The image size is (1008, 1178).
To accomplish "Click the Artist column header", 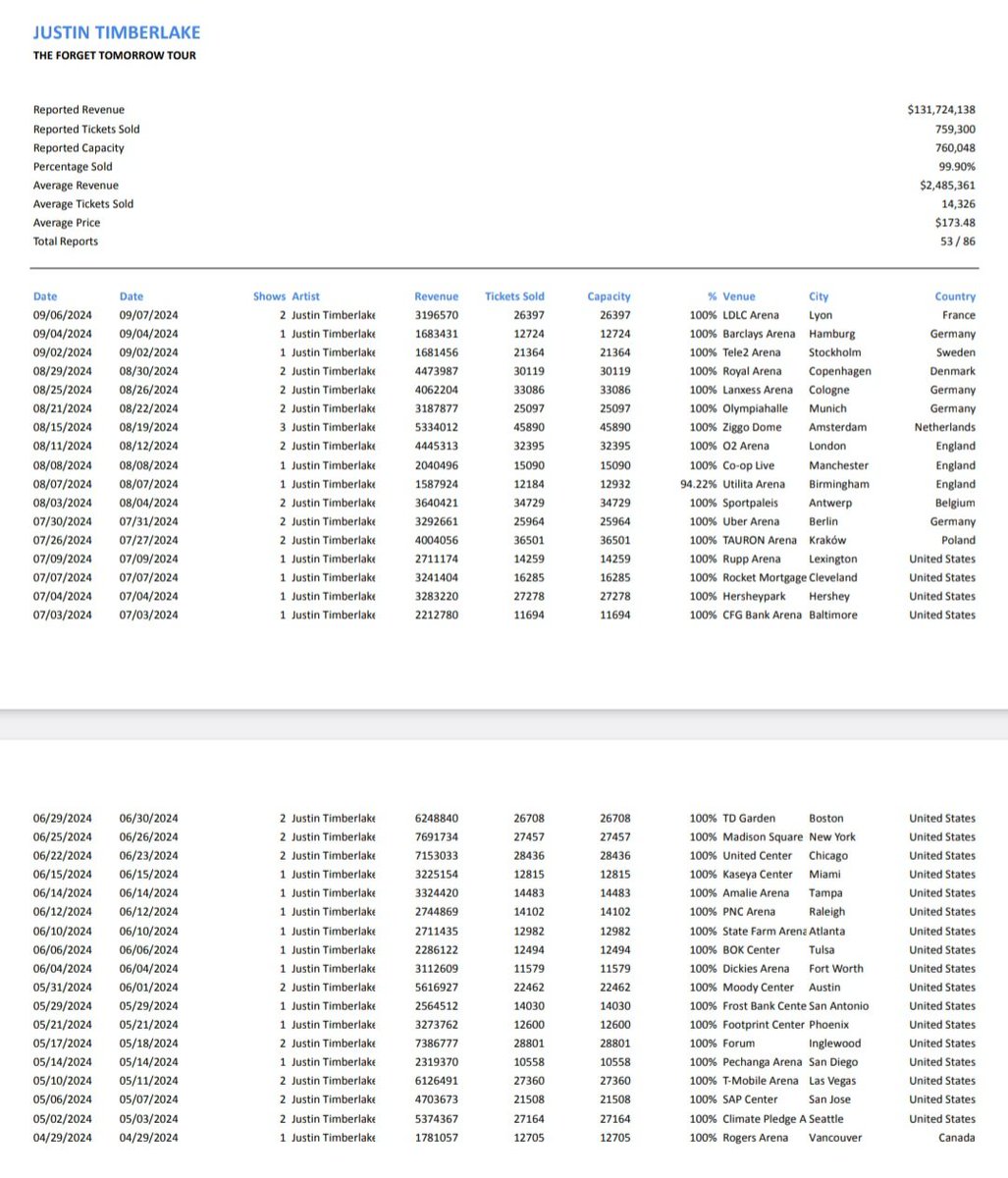I will (x=305, y=296).
